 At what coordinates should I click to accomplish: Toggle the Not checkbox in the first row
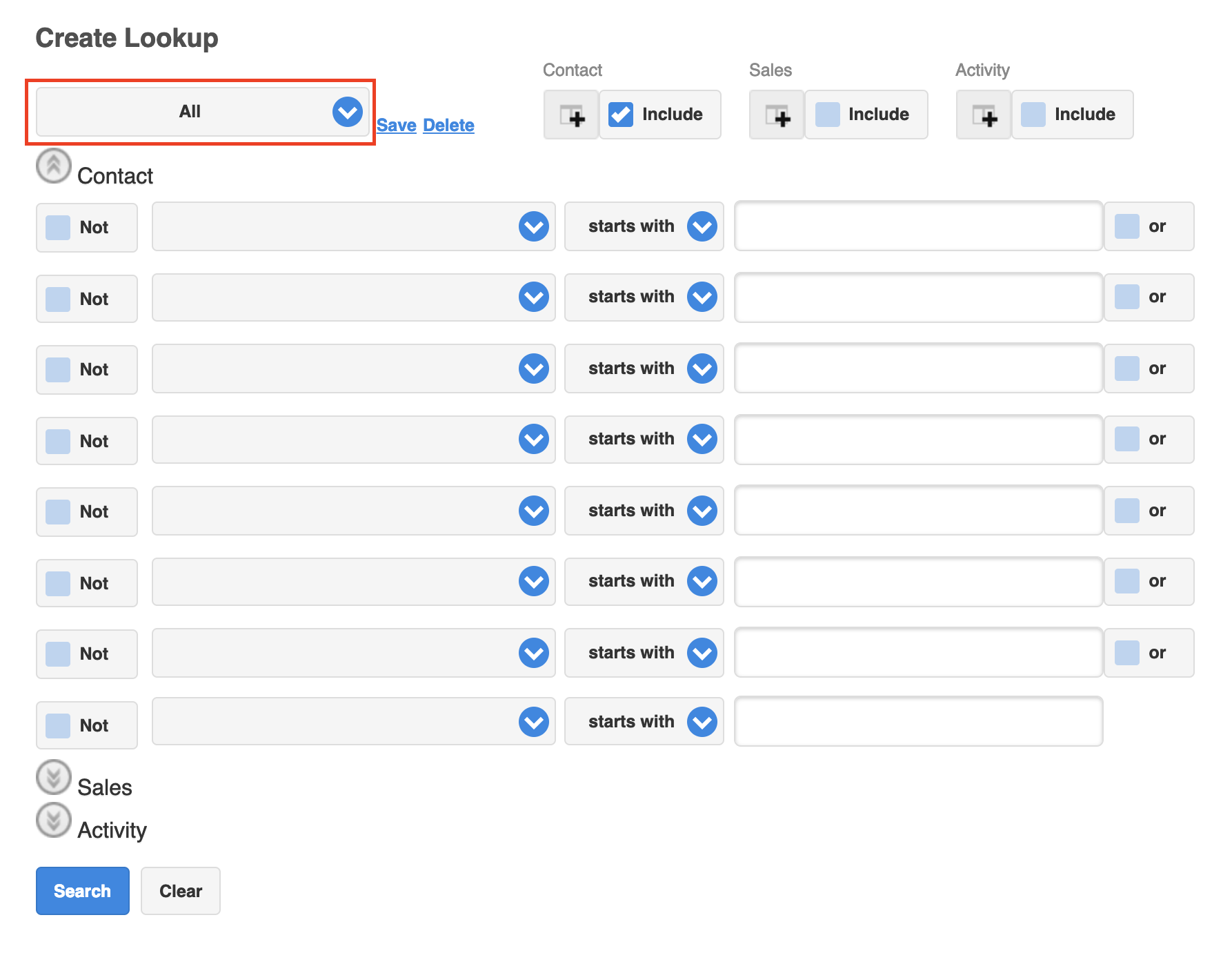[x=58, y=228]
